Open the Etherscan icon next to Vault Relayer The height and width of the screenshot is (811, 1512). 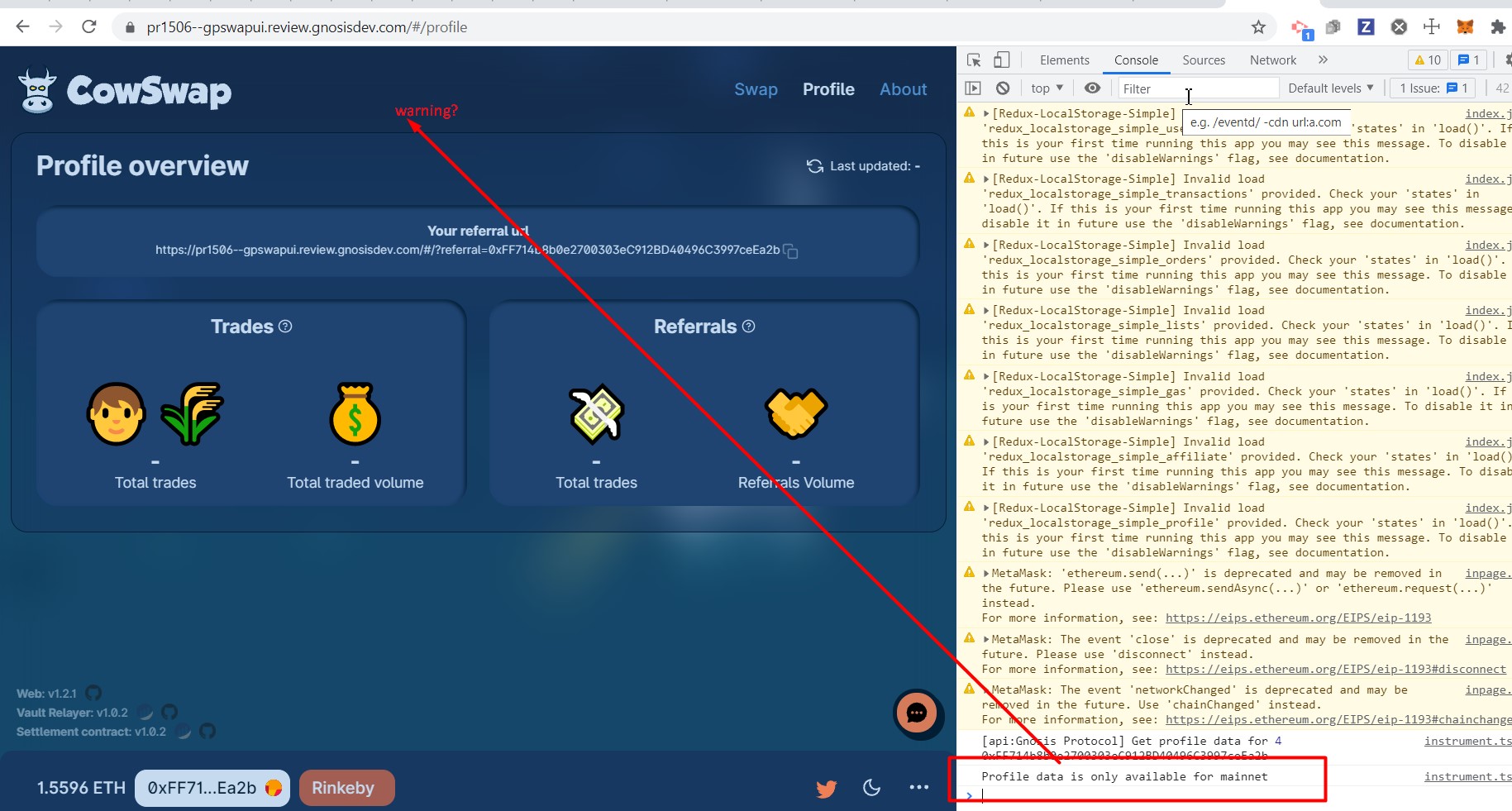145,712
